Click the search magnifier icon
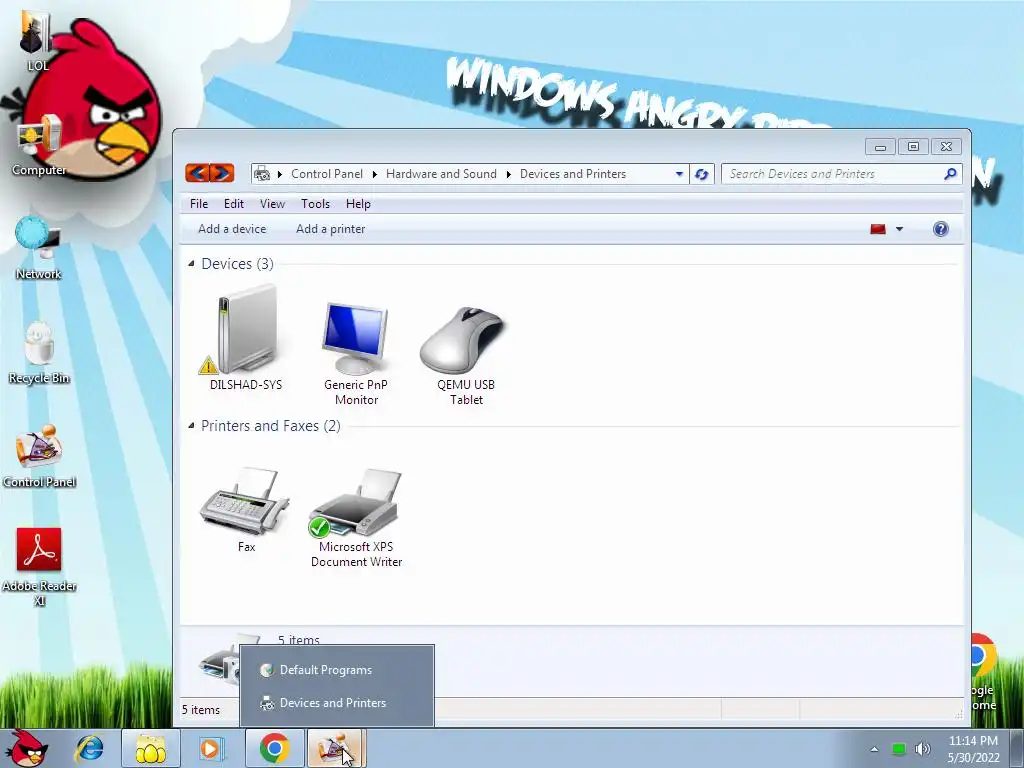The image size is (1024, 768). pyautogui.click(x=950, y=174)
